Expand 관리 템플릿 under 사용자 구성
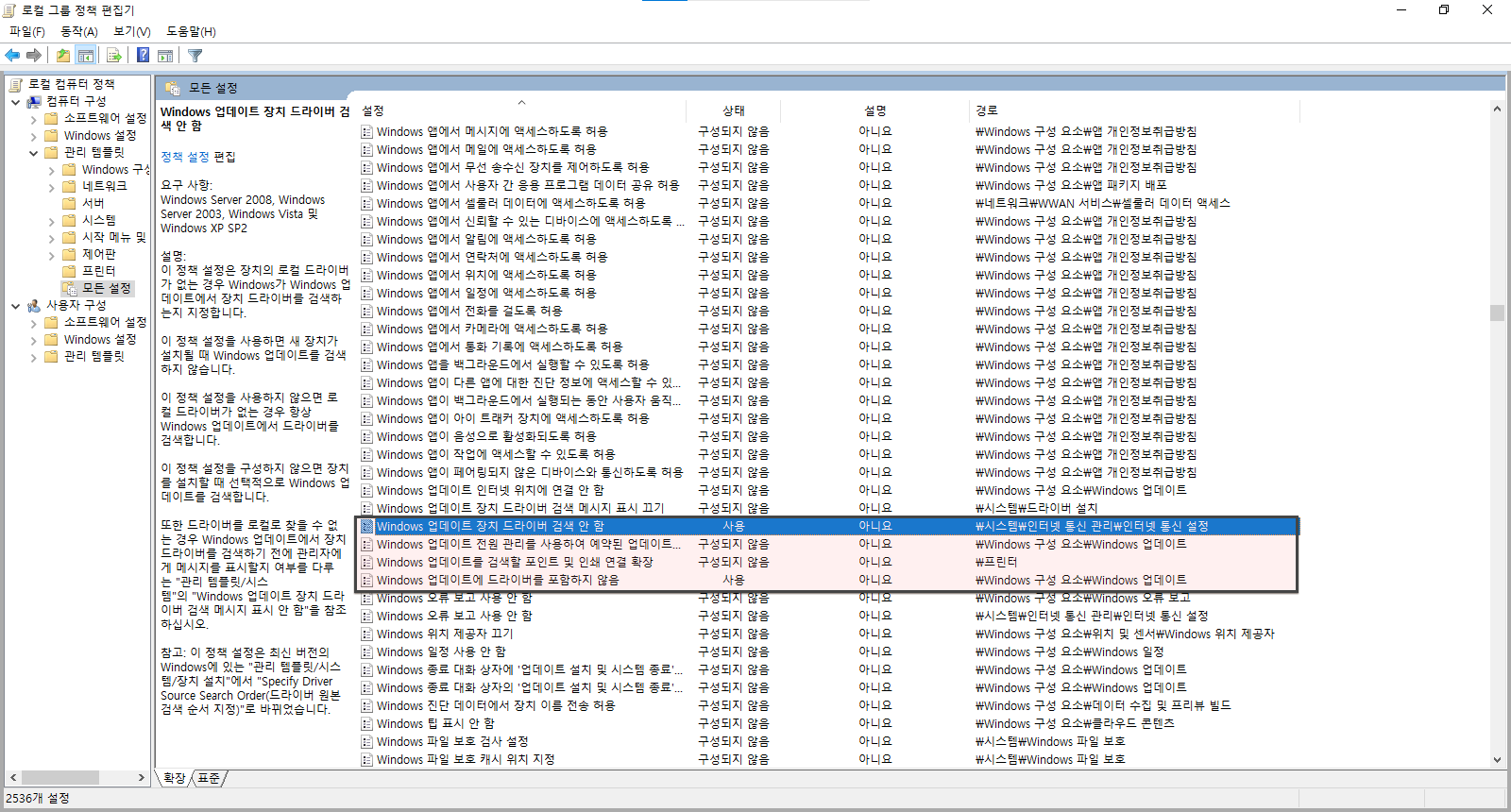Screen dimensions: 1511x812 click(33, 357)
